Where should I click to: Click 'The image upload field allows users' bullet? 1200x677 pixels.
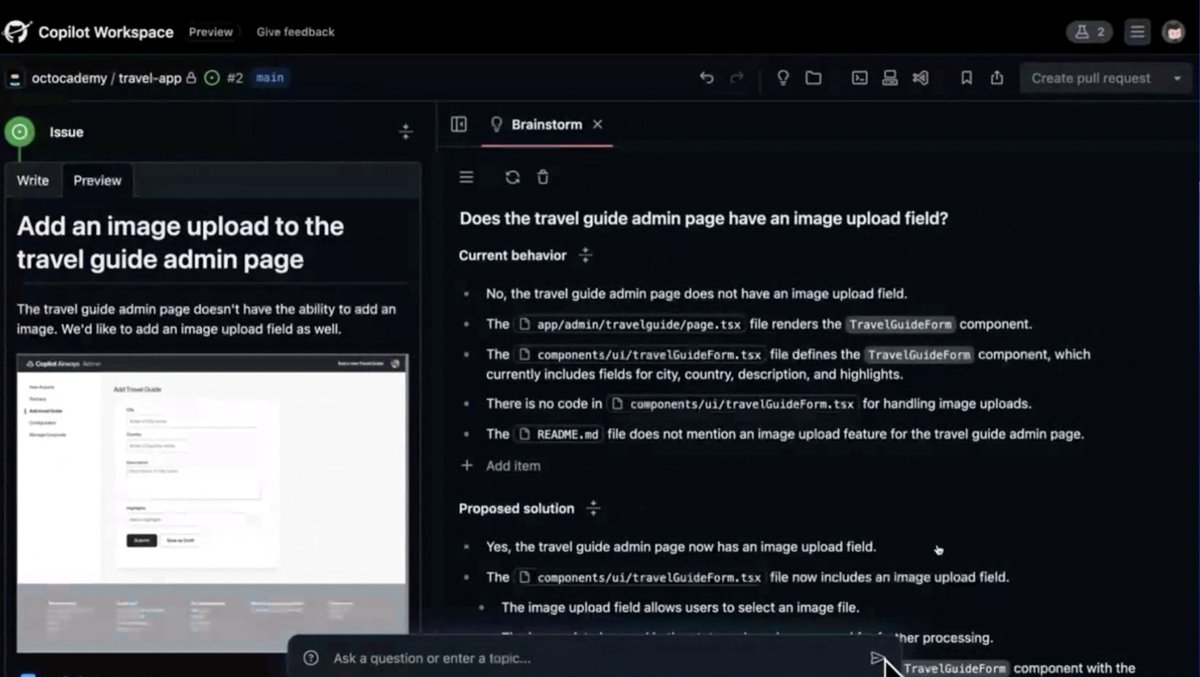(x=680, y=607)
